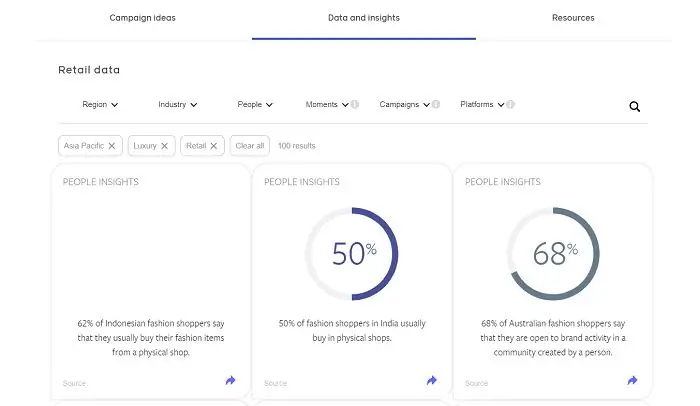Click the 50% circular progress chart
The height and width of the screenshot is (406, 700).
[352, 254]
